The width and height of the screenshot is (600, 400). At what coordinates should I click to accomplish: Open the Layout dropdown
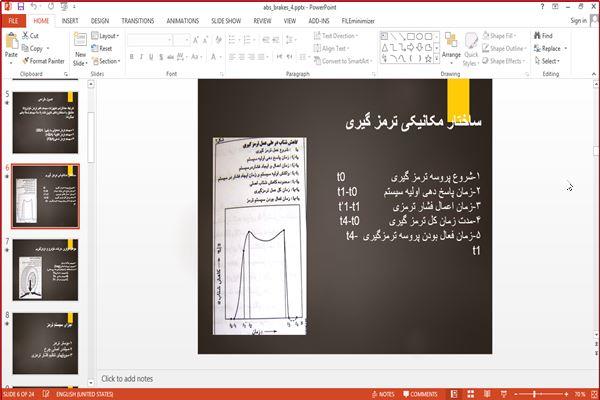105,36
